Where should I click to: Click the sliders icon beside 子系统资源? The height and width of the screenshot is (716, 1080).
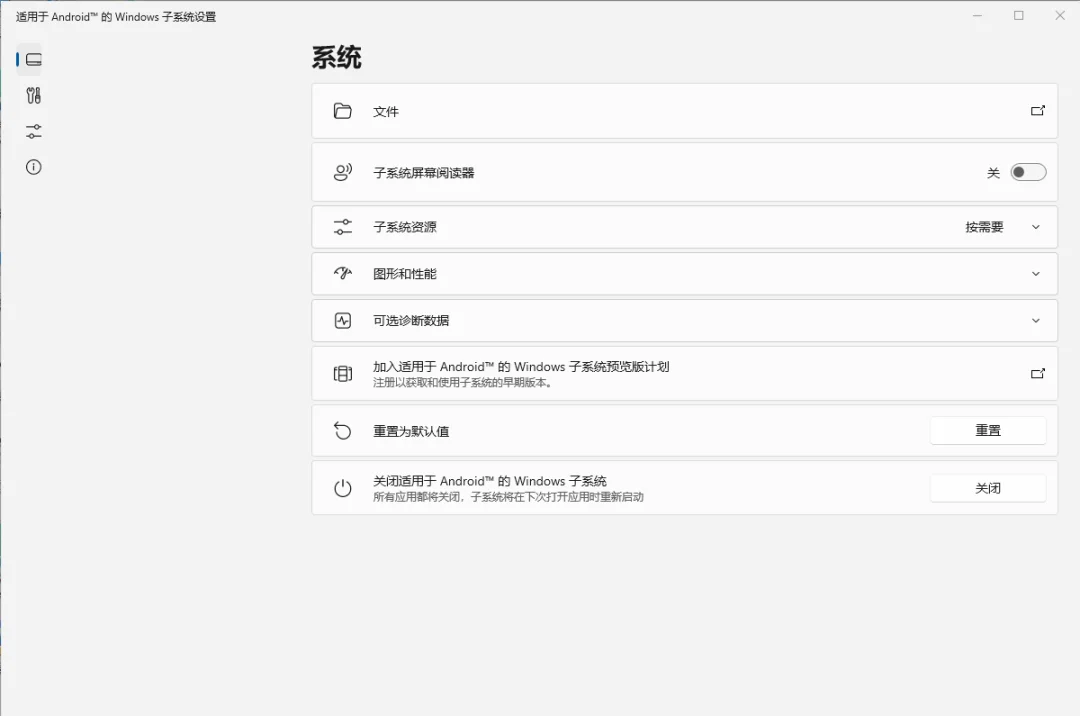[x=342, y=227]
